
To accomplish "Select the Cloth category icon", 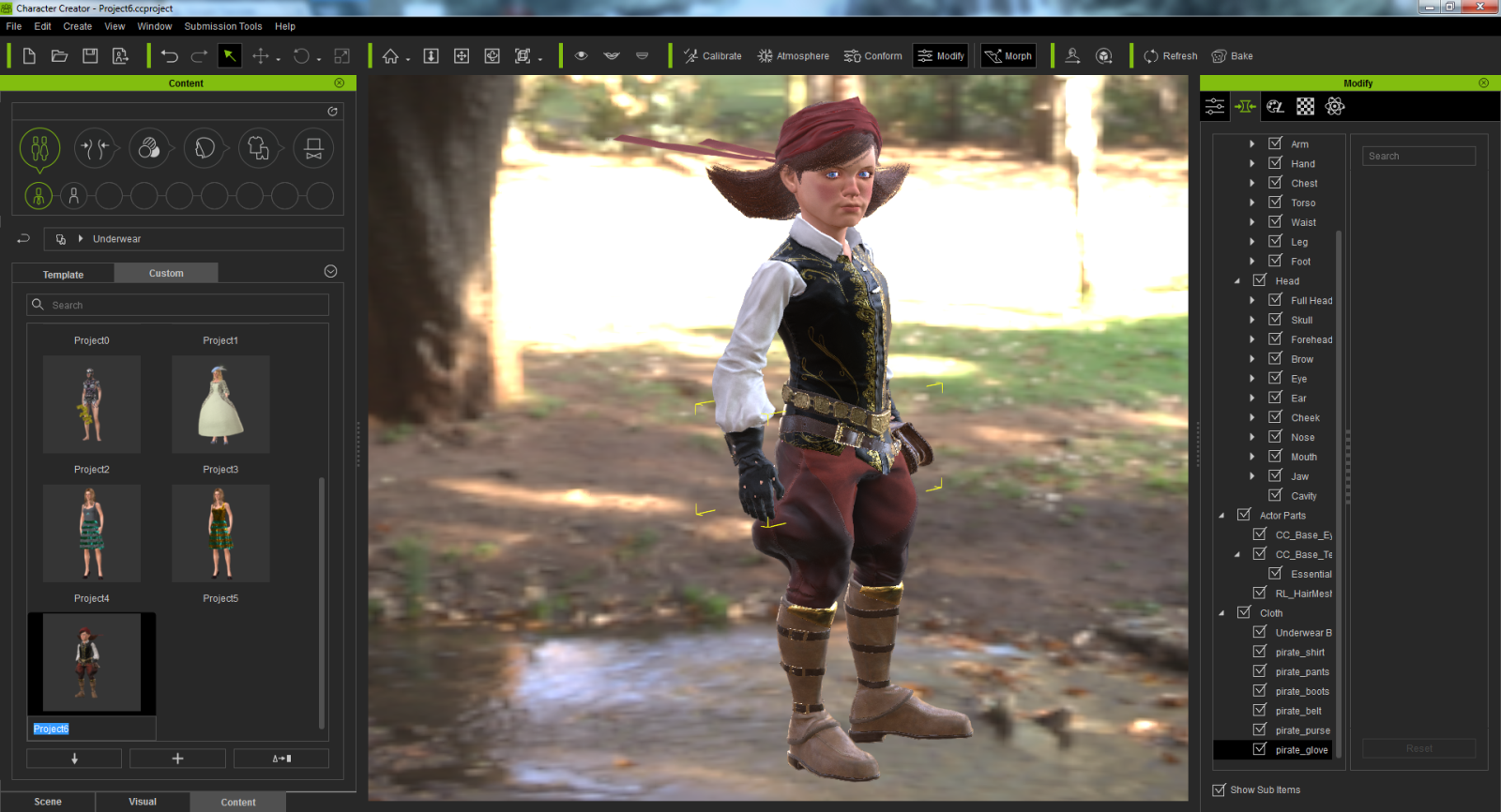I will [x=259, y=148].
